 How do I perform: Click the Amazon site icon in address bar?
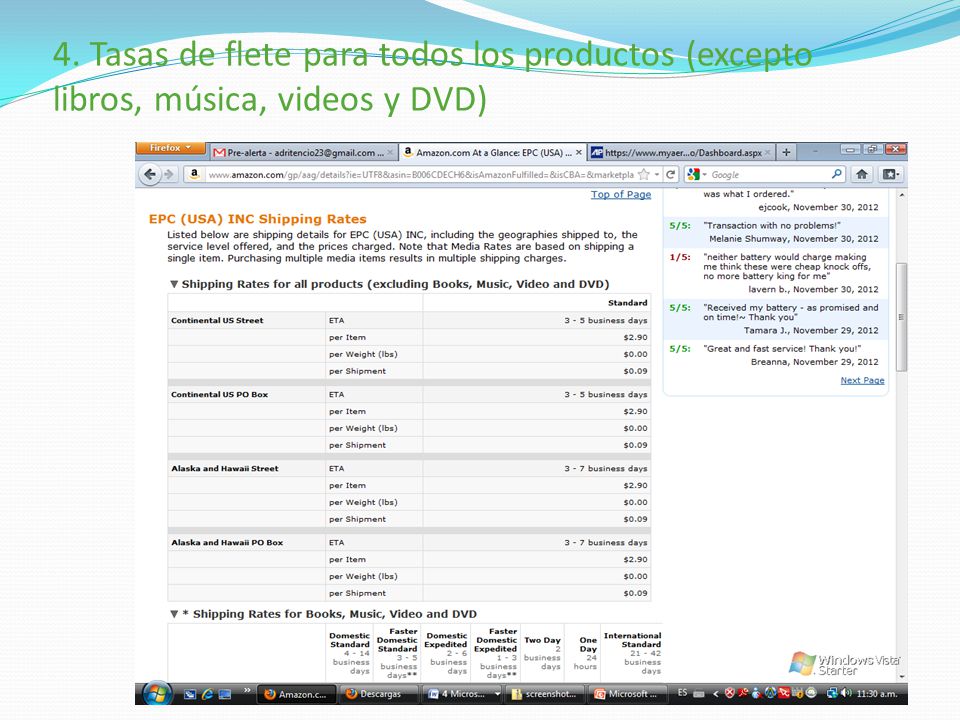pos(193,174)
